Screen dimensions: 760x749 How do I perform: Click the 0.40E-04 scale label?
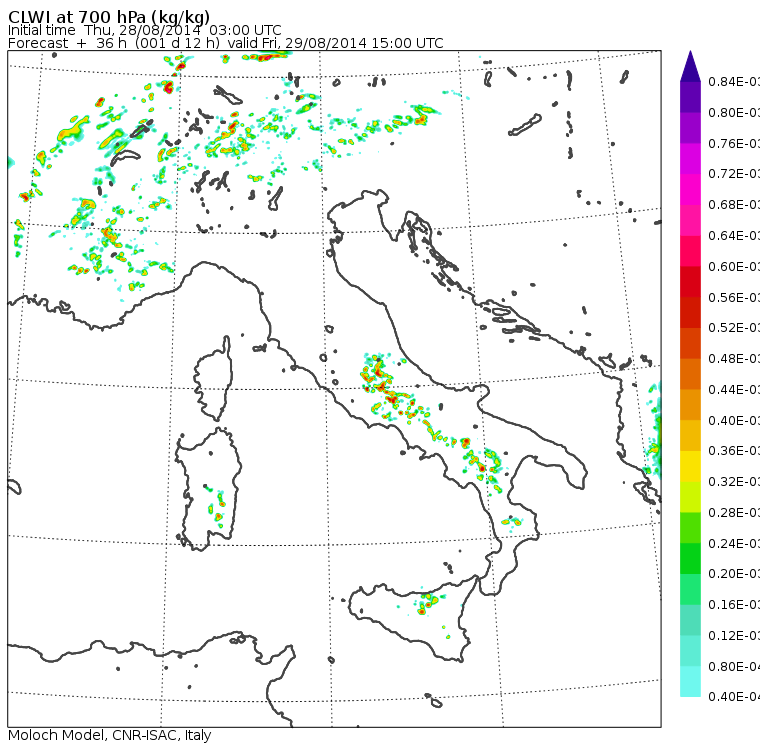(x=734, y=697)
